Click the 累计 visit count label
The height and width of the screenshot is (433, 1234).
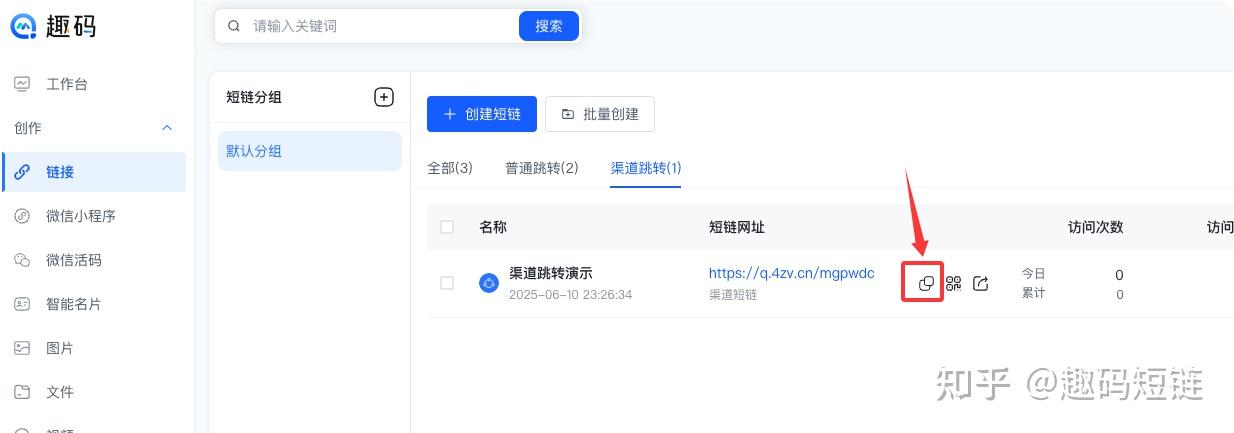pos(1033,294)
